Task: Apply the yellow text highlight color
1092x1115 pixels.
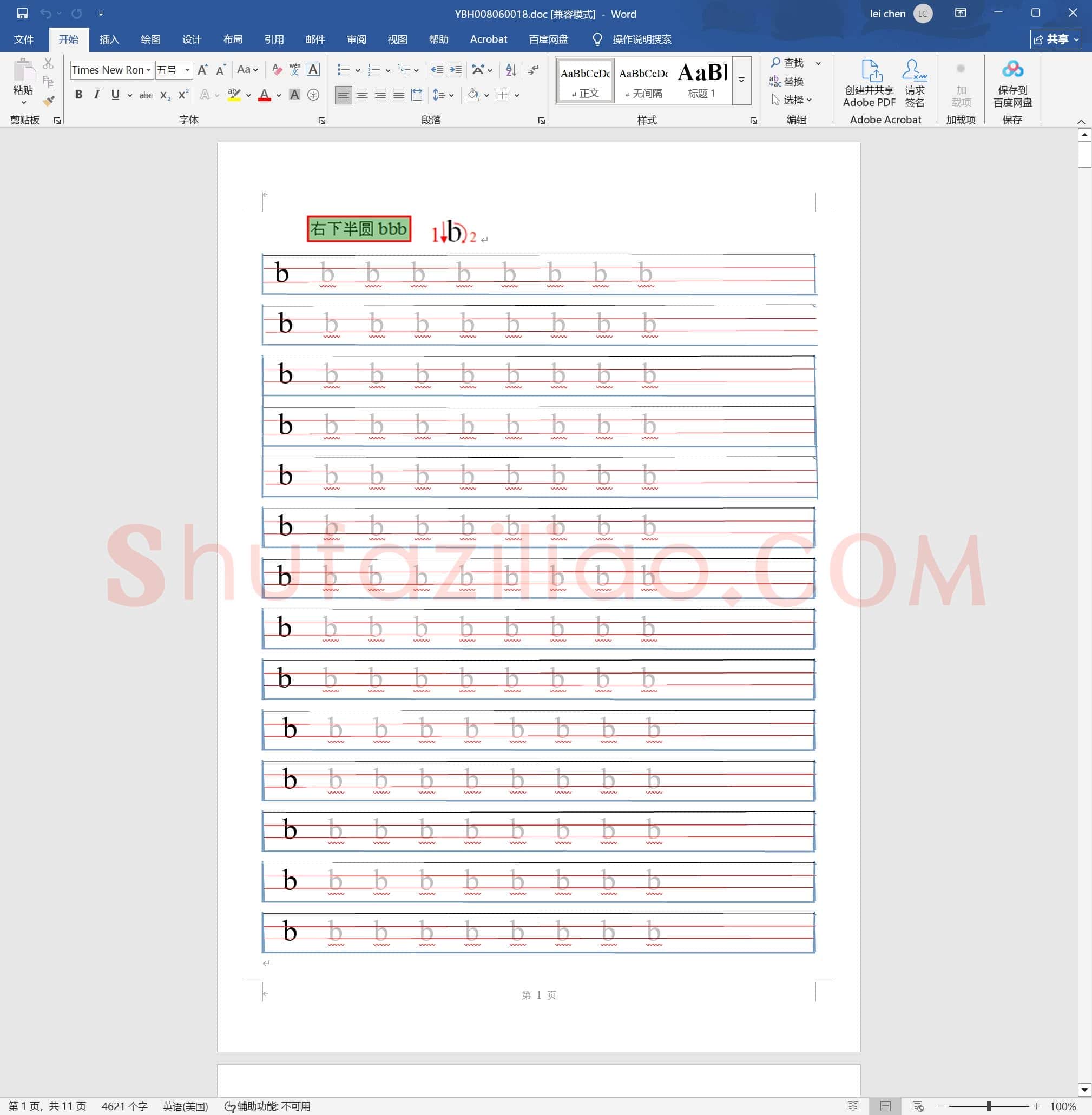Action: 234,95
